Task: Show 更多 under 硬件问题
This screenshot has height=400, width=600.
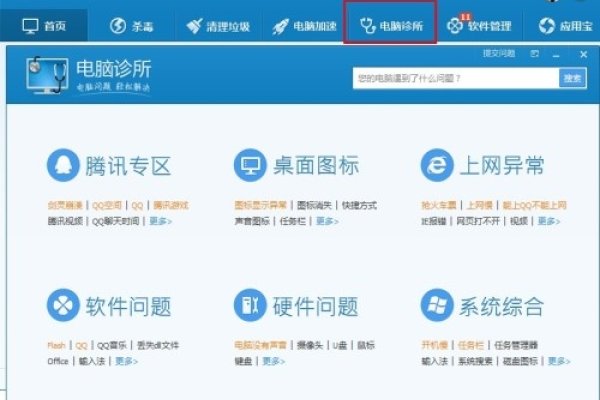Action: click(274, 361)
